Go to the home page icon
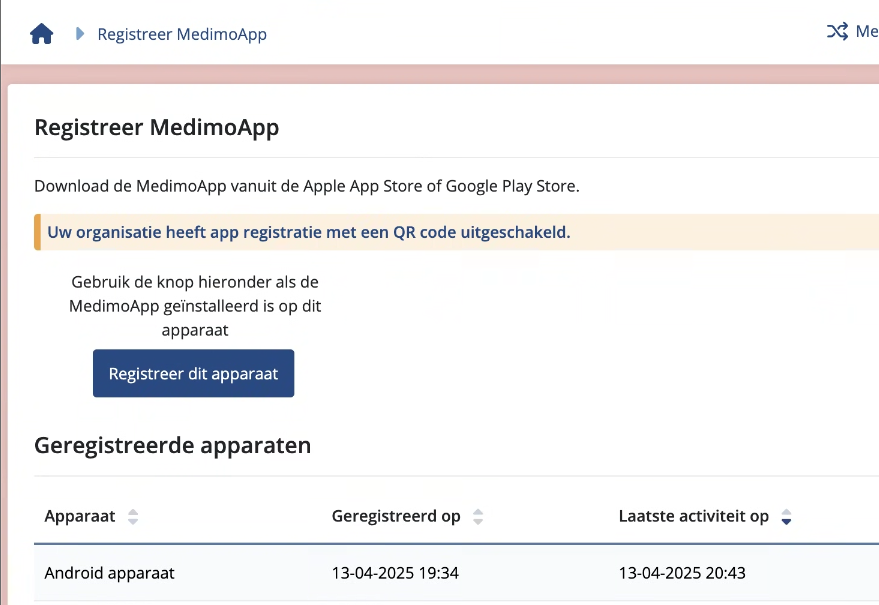The image size is (879, 605). [41, 34]
